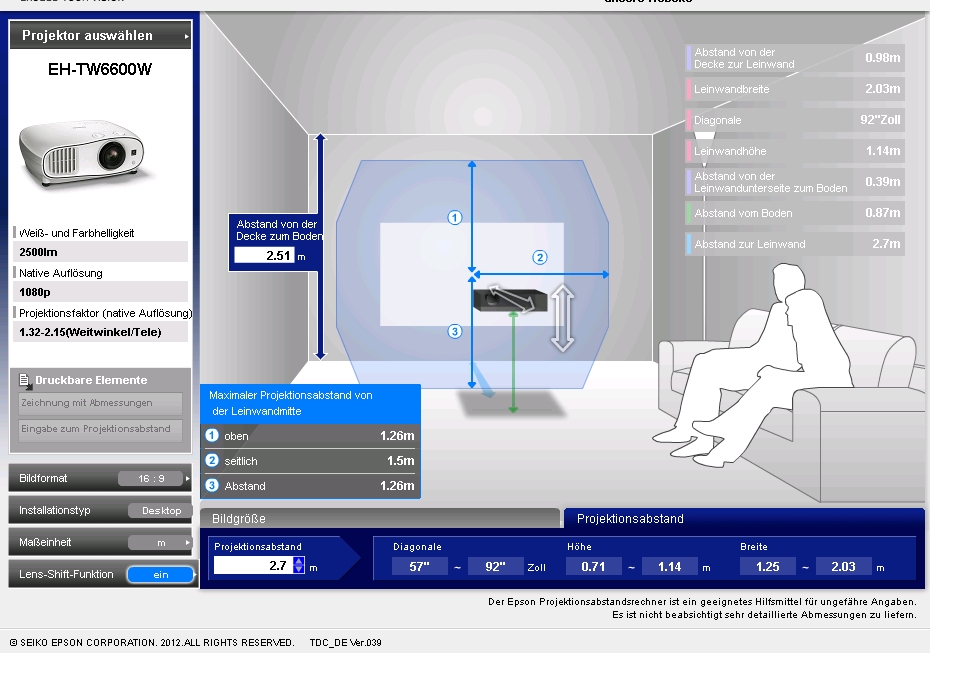Click the green floor-distance arrow
The height and width of the screenshot is (675, 973).
[x=513, y=362]
